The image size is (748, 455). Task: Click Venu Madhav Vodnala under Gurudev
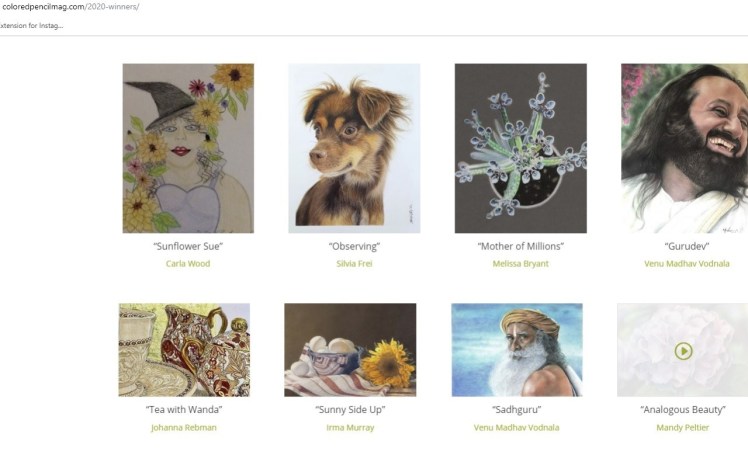click(686, 263)
